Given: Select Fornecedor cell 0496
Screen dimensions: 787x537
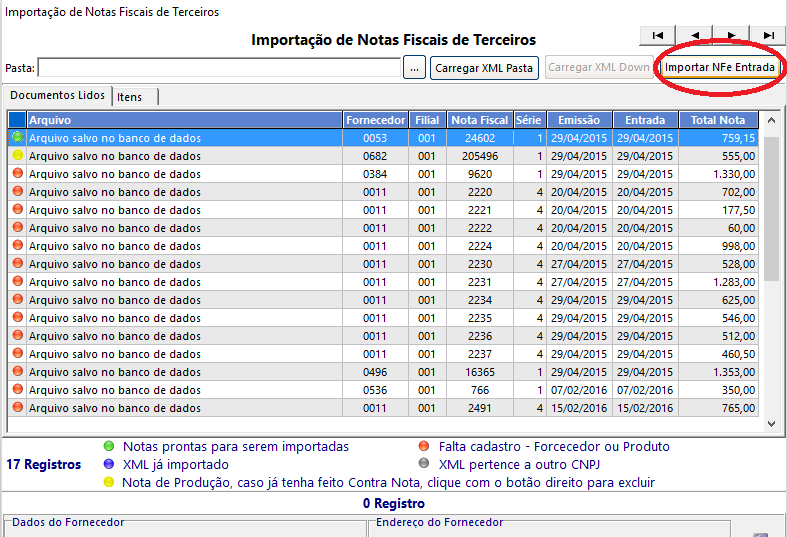Looking at the screenshot, I should point(375,372).
